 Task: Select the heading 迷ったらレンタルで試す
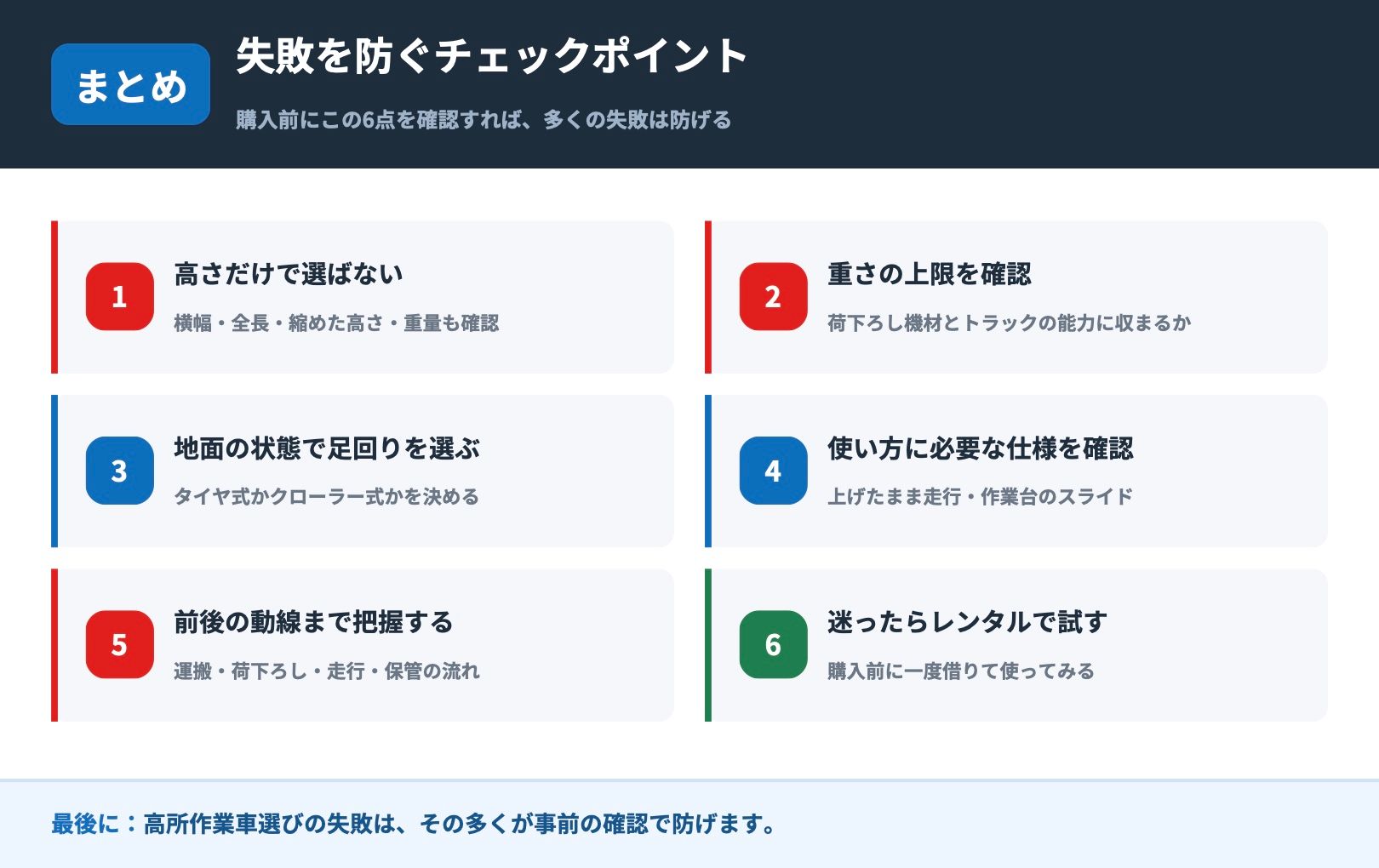click(968, 622)
